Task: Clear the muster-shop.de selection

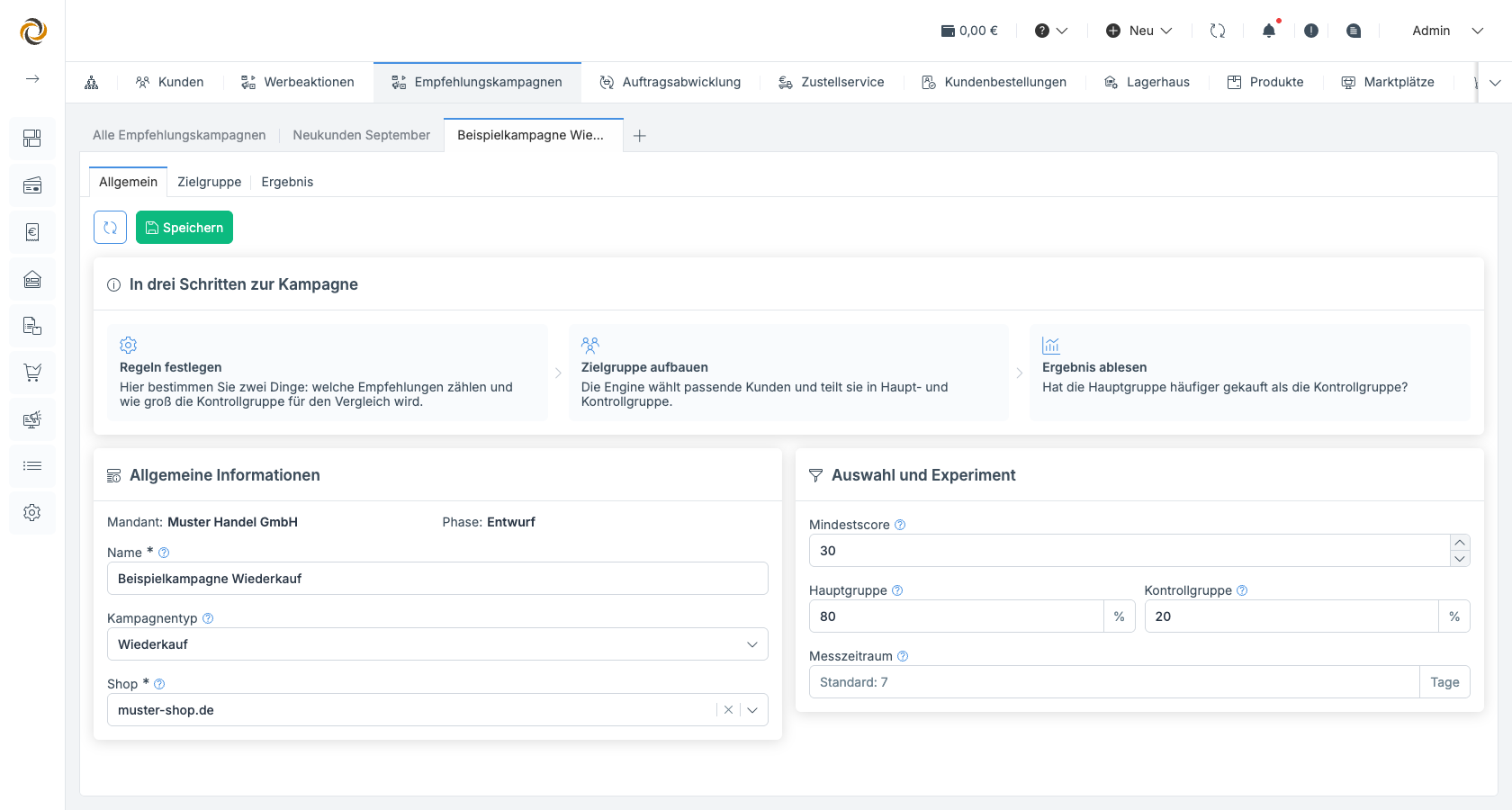Action: click(x=728, y=710)
